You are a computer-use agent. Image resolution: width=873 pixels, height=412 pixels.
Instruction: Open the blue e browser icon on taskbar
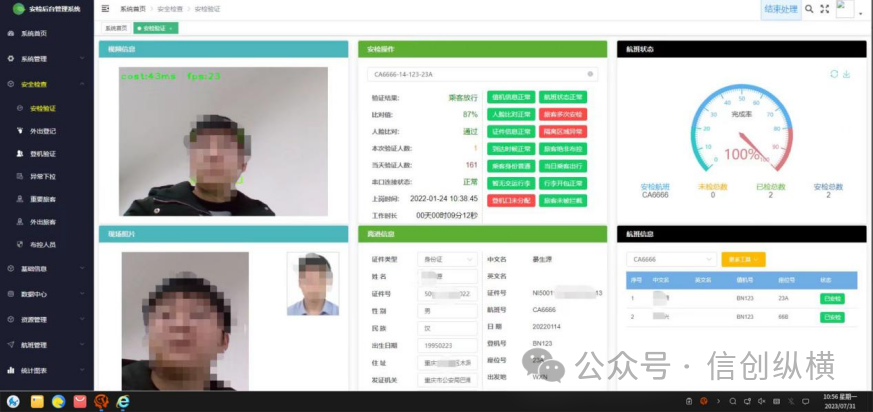pos(122,401)
